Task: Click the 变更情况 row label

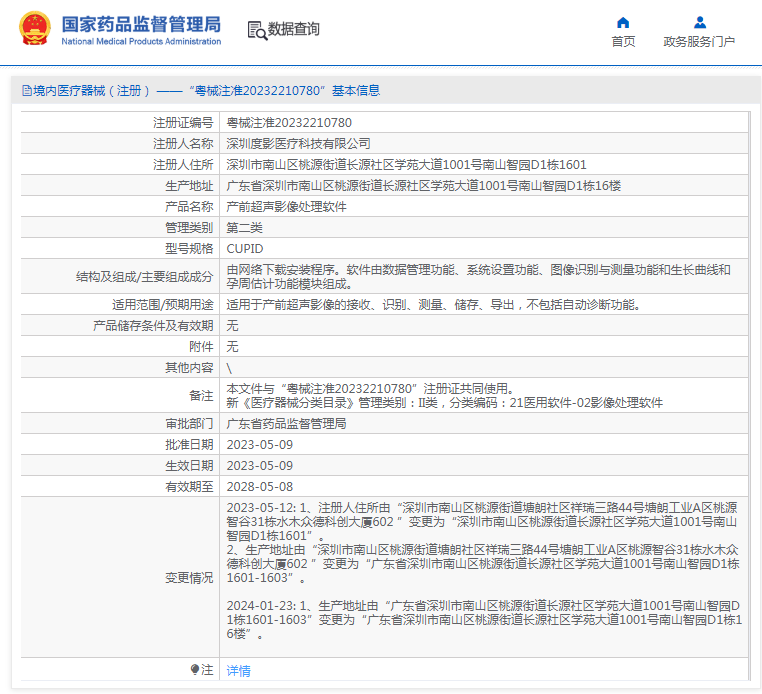Action: coord(189,578)
